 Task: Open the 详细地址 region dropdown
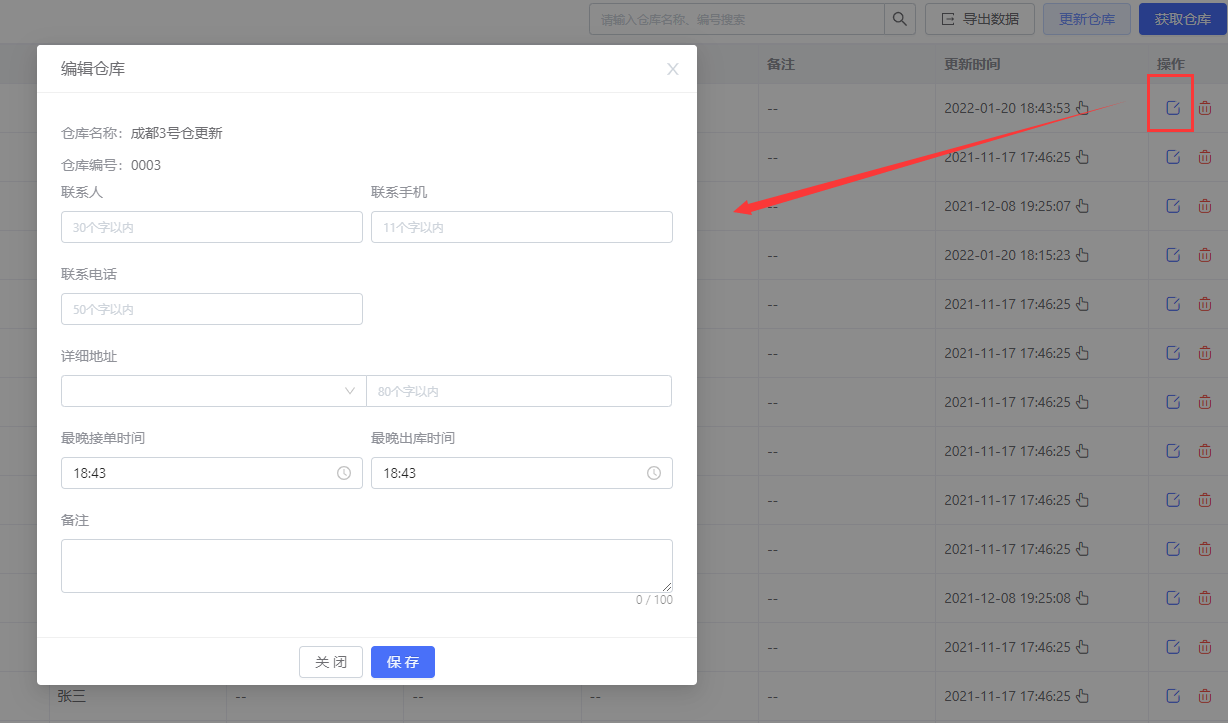214,391
